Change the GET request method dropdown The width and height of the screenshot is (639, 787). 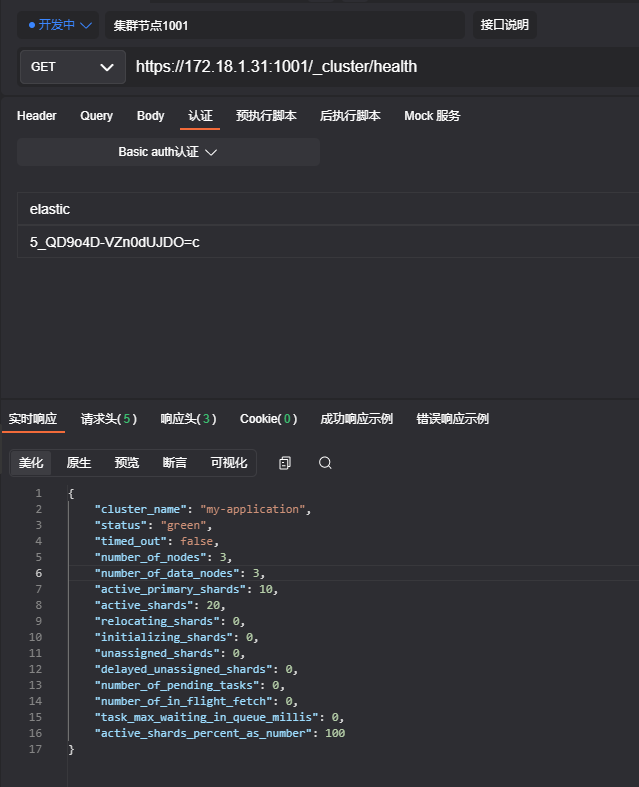[x=73, y=67]
